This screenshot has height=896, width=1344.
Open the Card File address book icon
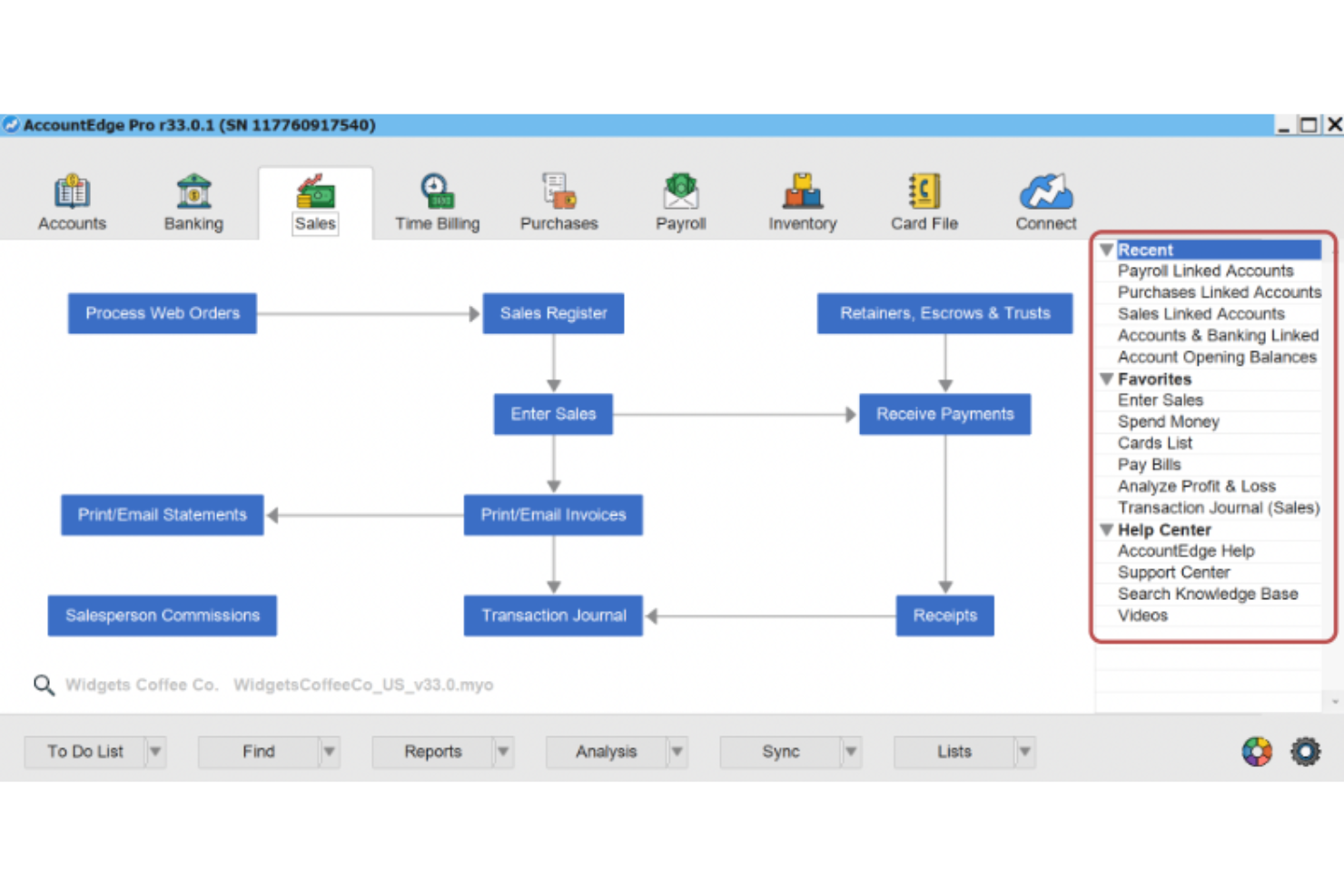924,192
